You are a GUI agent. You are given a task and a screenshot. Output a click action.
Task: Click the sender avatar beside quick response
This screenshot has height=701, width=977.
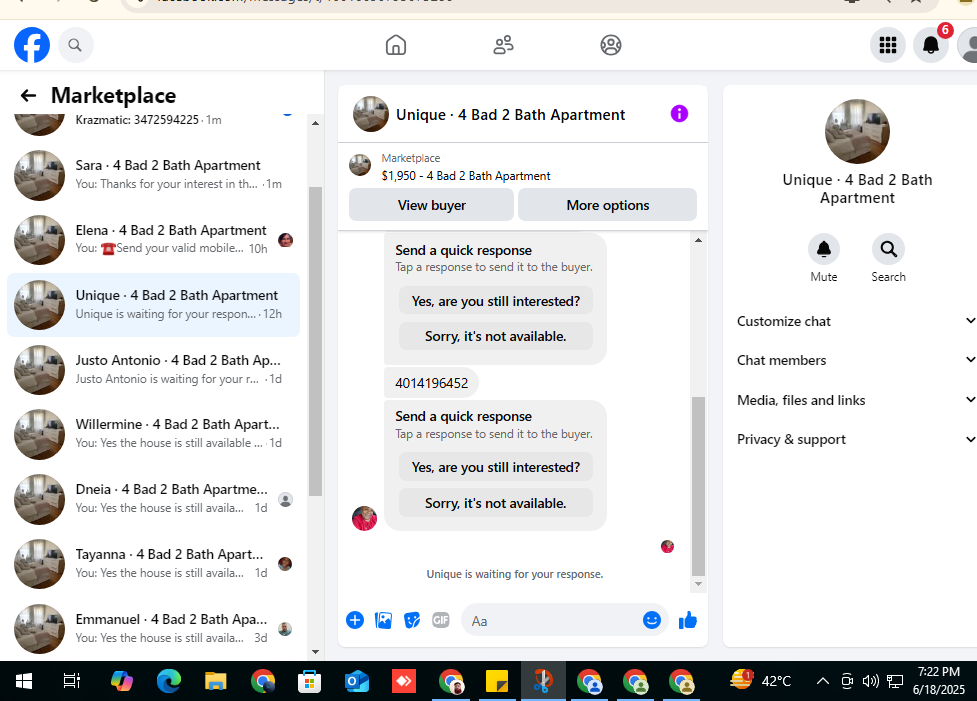click(365, 518)
